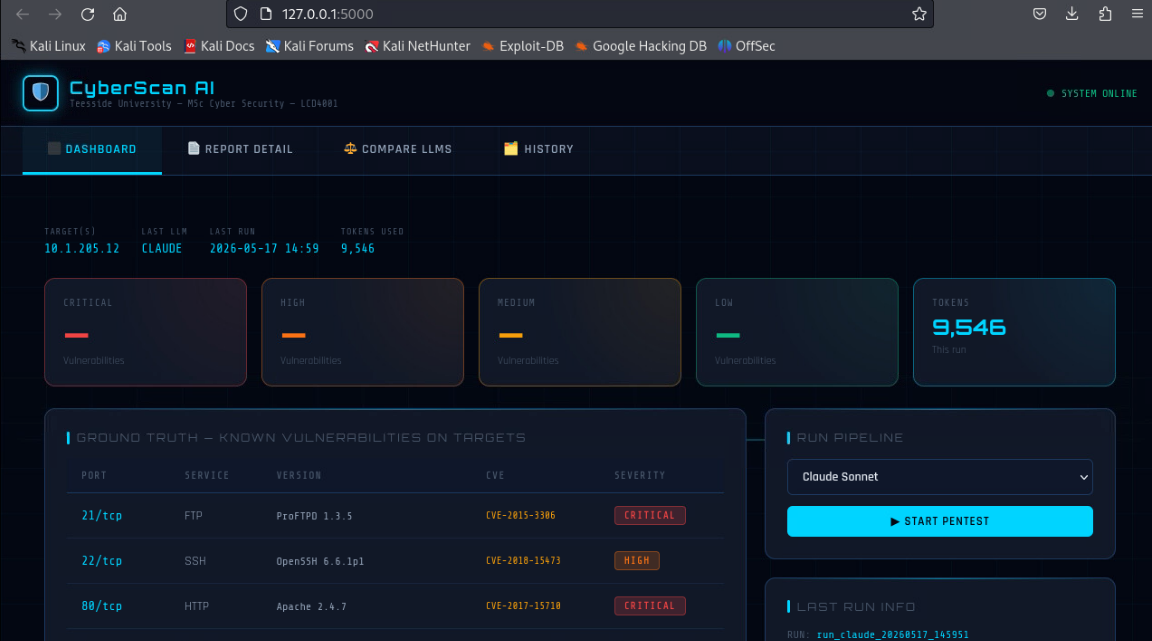The image size is (1152, 641).
Task: Bookmark this page with the star icon
Action: pyautogui.click(x=919, y=14)
